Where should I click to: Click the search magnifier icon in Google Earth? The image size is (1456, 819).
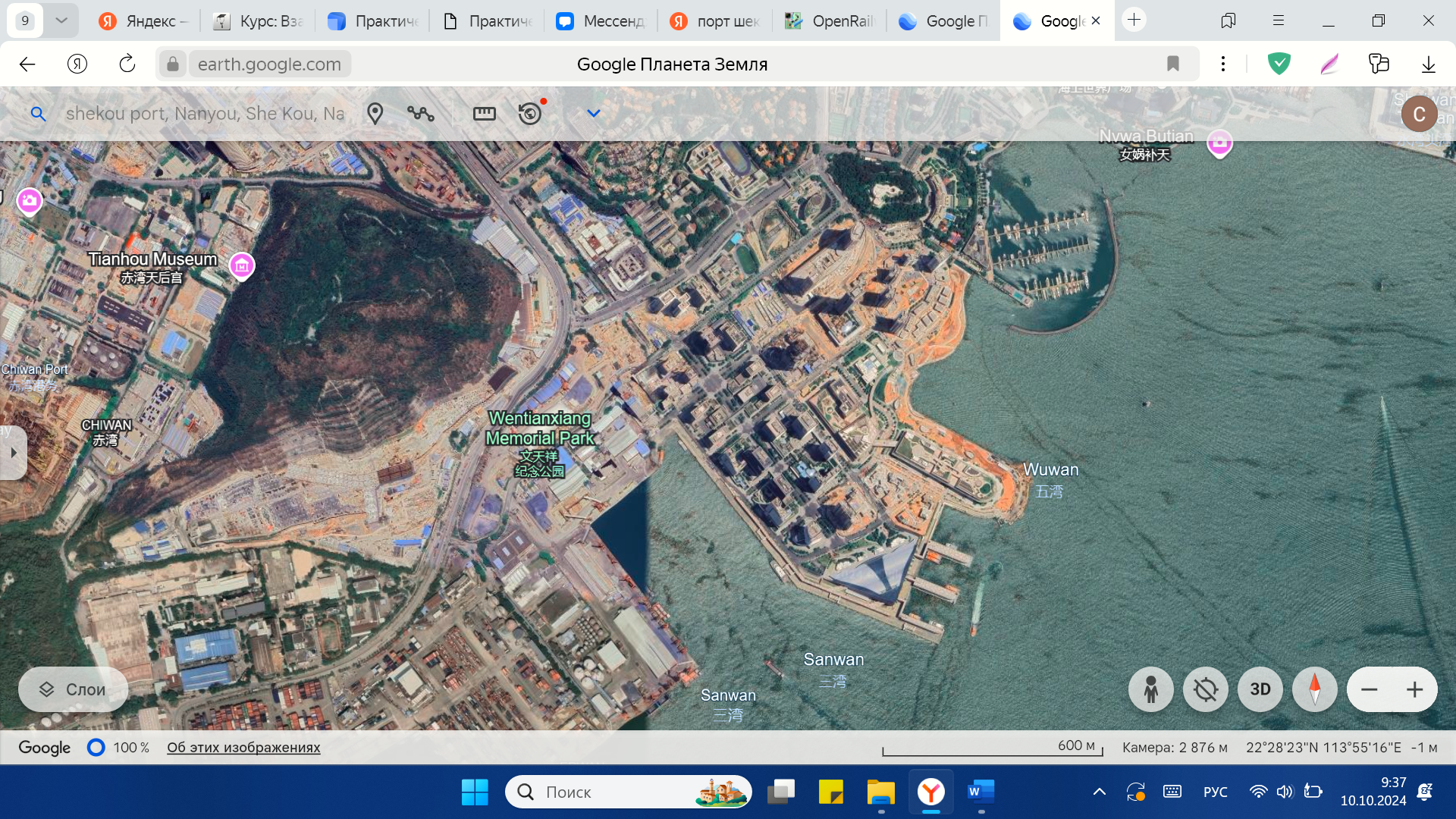click(x=38, y=114)
